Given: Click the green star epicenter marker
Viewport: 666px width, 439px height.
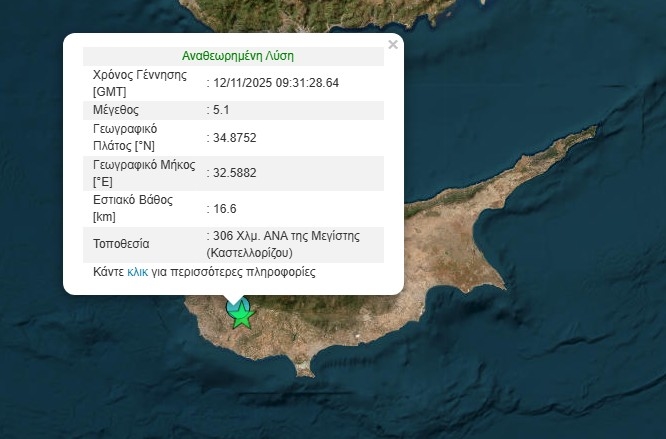Looking at the screenshot, I should pyautogui.click(x=242, y=317).
